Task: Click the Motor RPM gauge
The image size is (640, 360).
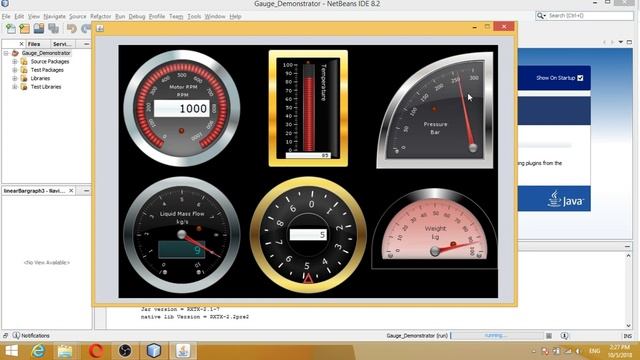Action: 182,108
